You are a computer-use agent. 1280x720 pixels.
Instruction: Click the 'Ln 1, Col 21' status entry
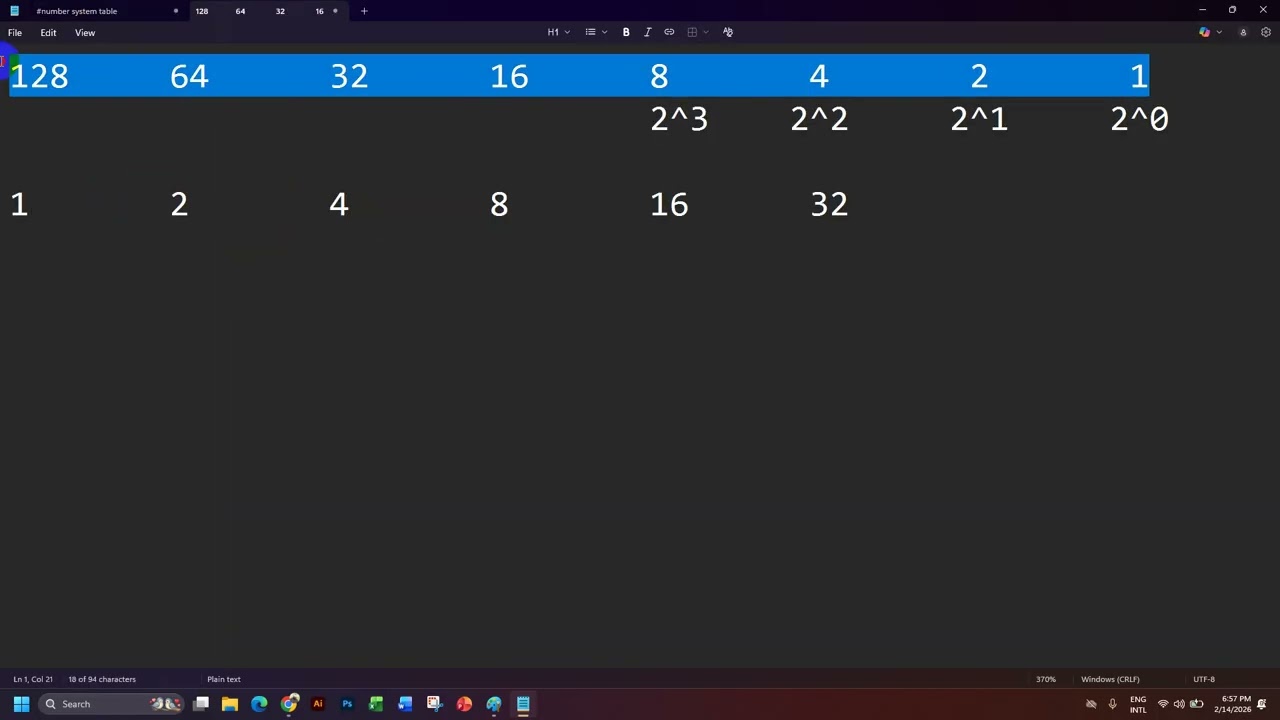[33, 679]
